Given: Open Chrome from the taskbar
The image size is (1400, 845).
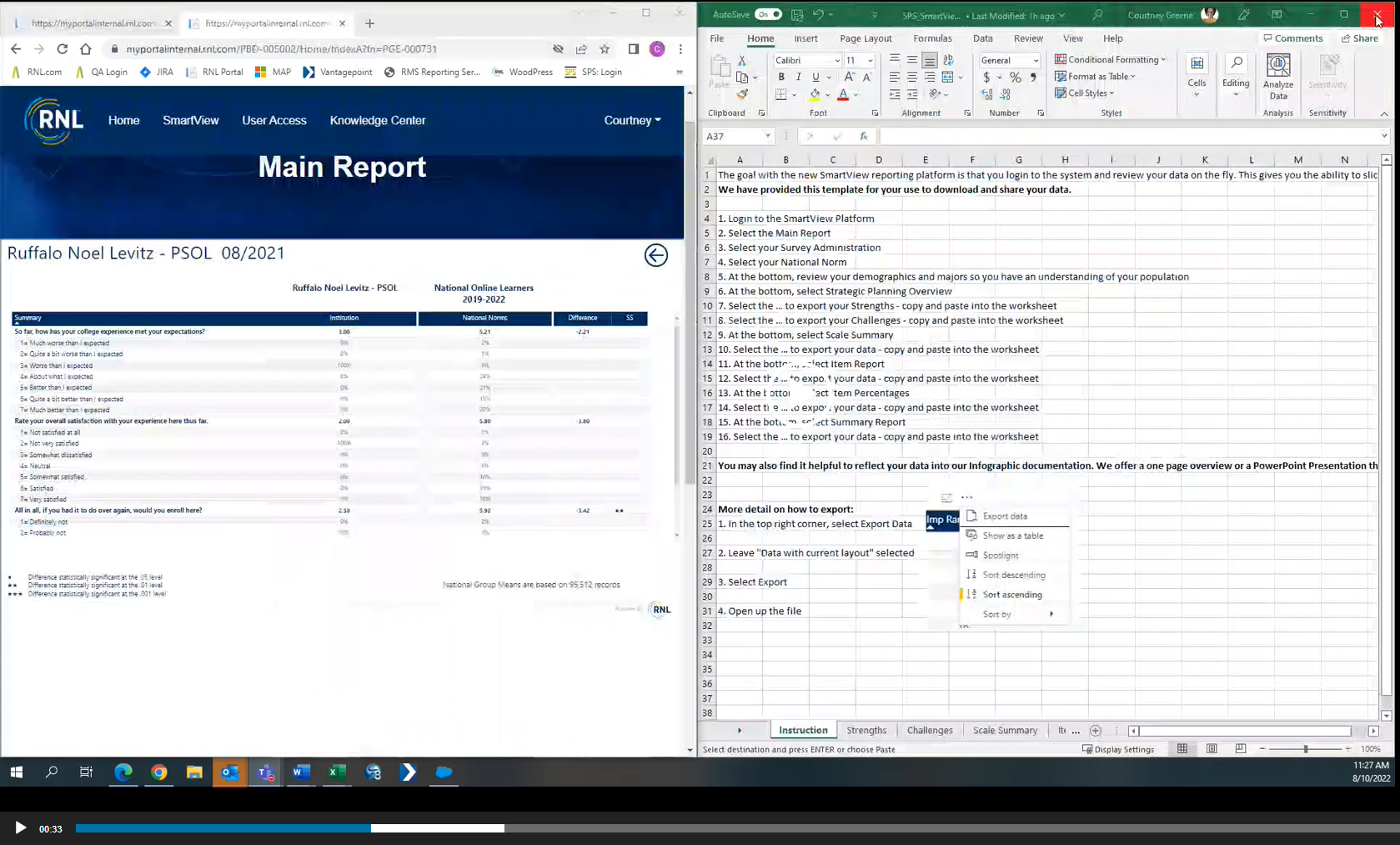Looking at the screenshot, I should click(158, 772).
